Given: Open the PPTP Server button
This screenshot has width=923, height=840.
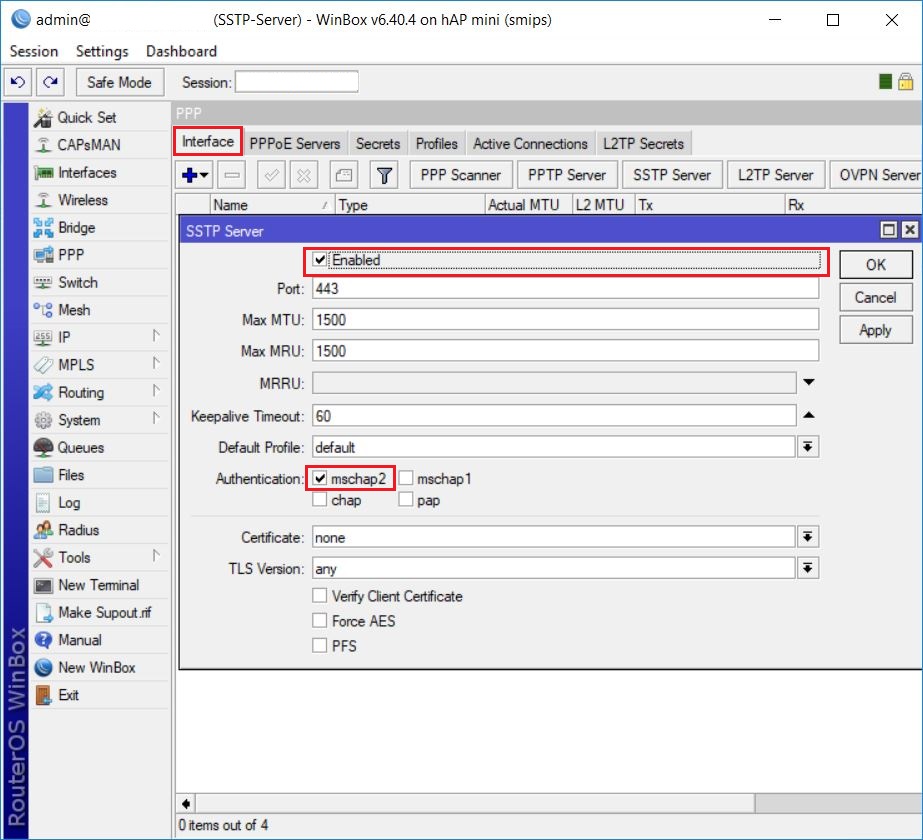Looking at the screenshot, I should coord(566,175).
